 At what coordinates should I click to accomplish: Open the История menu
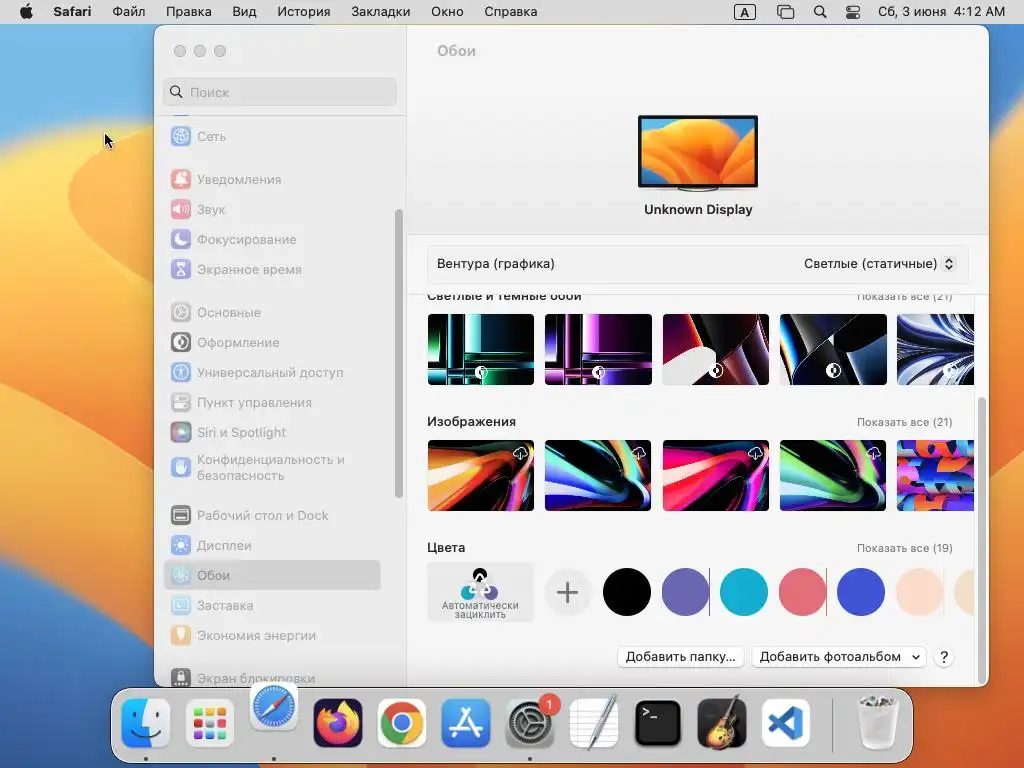coord(304,12)
